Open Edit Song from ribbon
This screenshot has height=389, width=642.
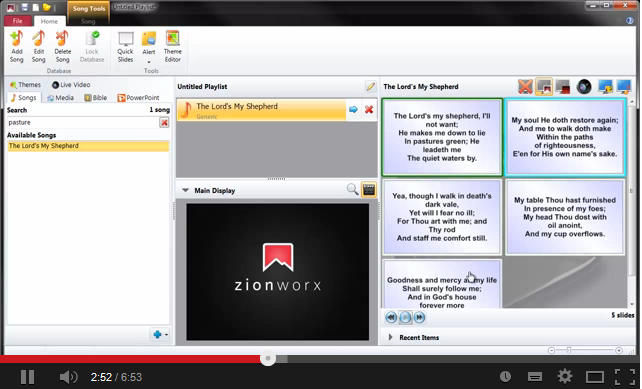click(x=39, y=47)
